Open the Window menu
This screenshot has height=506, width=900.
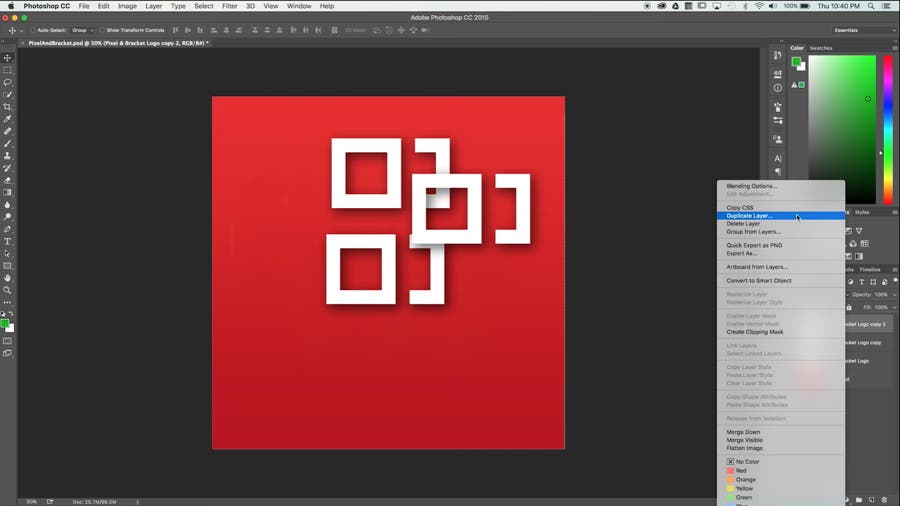298,6
